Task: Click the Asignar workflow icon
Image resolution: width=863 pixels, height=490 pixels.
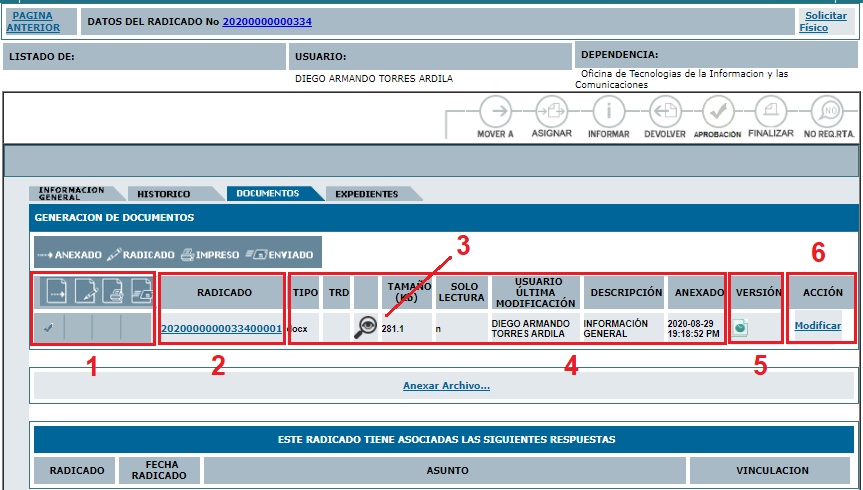Action: click(x=551, y=111)
